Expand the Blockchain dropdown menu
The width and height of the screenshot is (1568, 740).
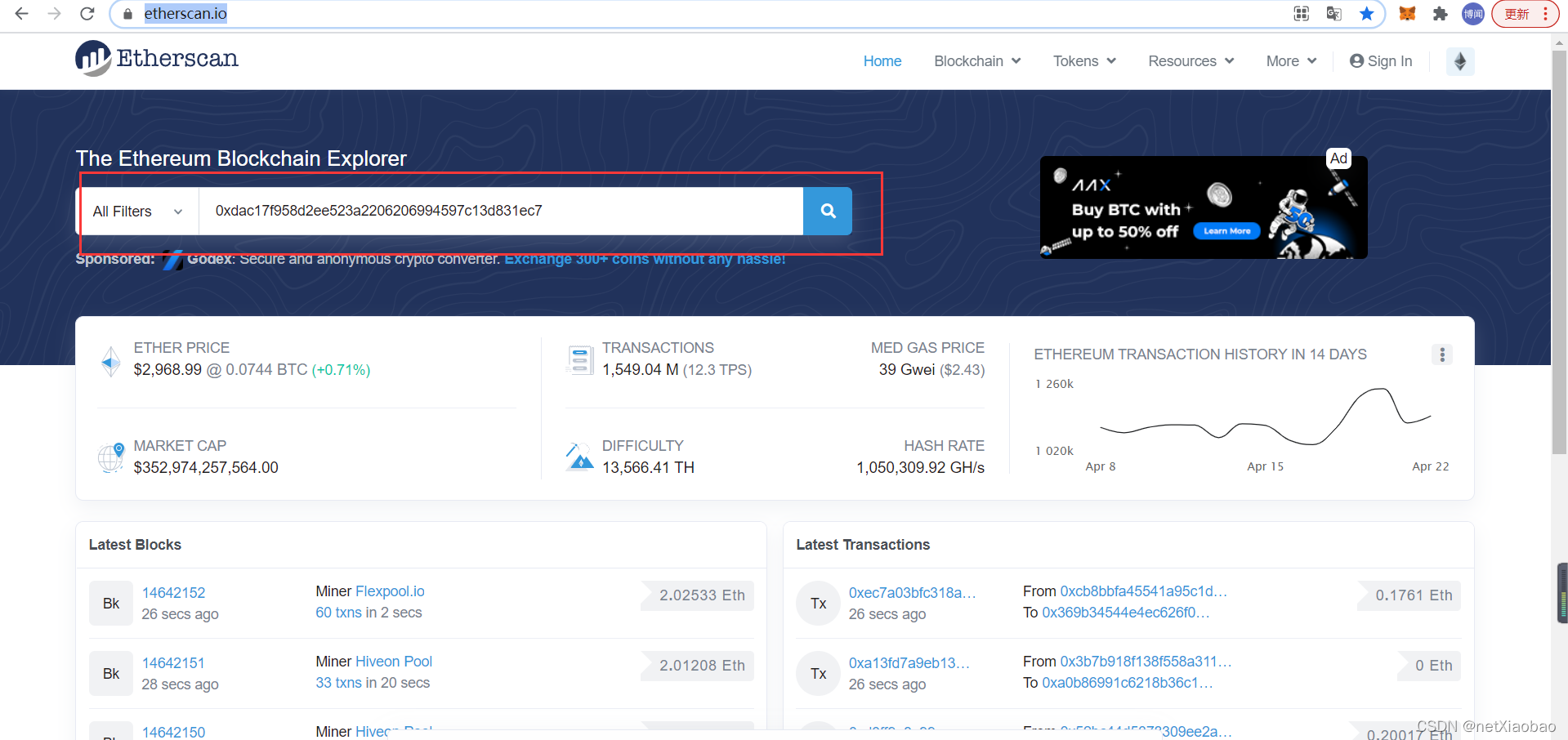[977, 61]
